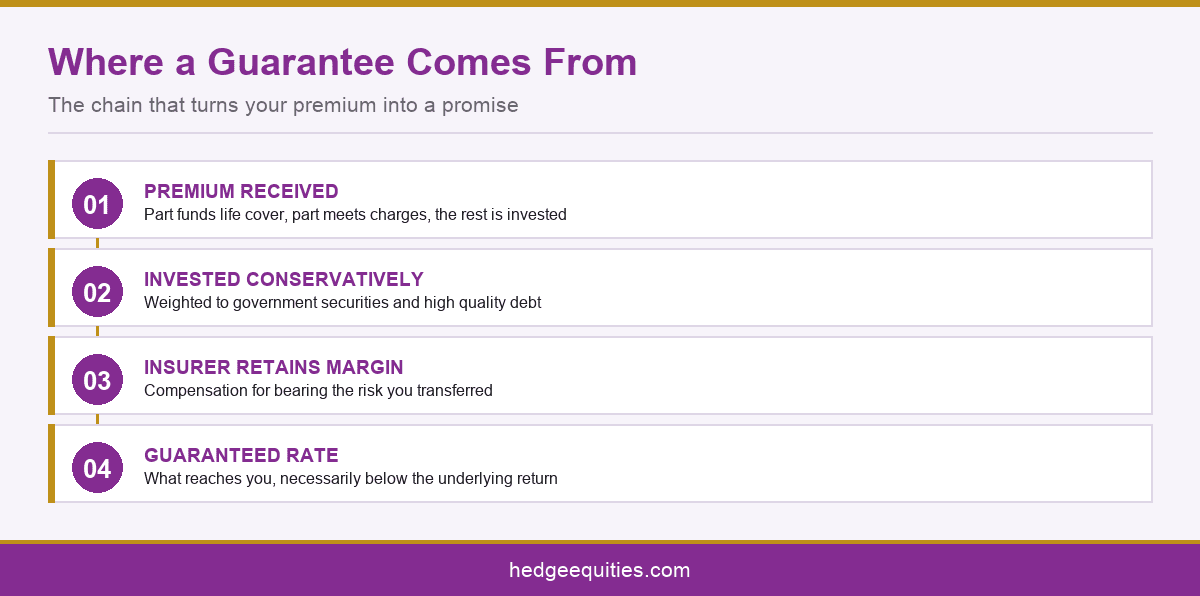Click the connector between steps 01 and 02
Image resolution: width=1200 pixels, height=596 pixels.
pyautogui.click(x=97, y=243)
